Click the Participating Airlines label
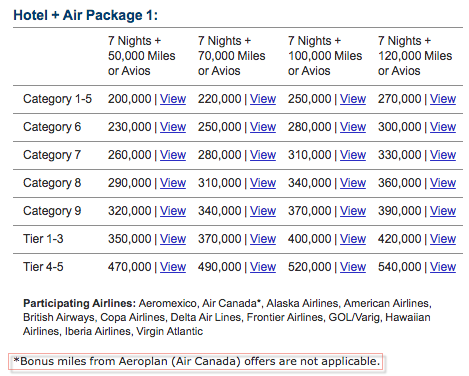The image size is (469, 376). pyautogui.click(x=79, y=303)
